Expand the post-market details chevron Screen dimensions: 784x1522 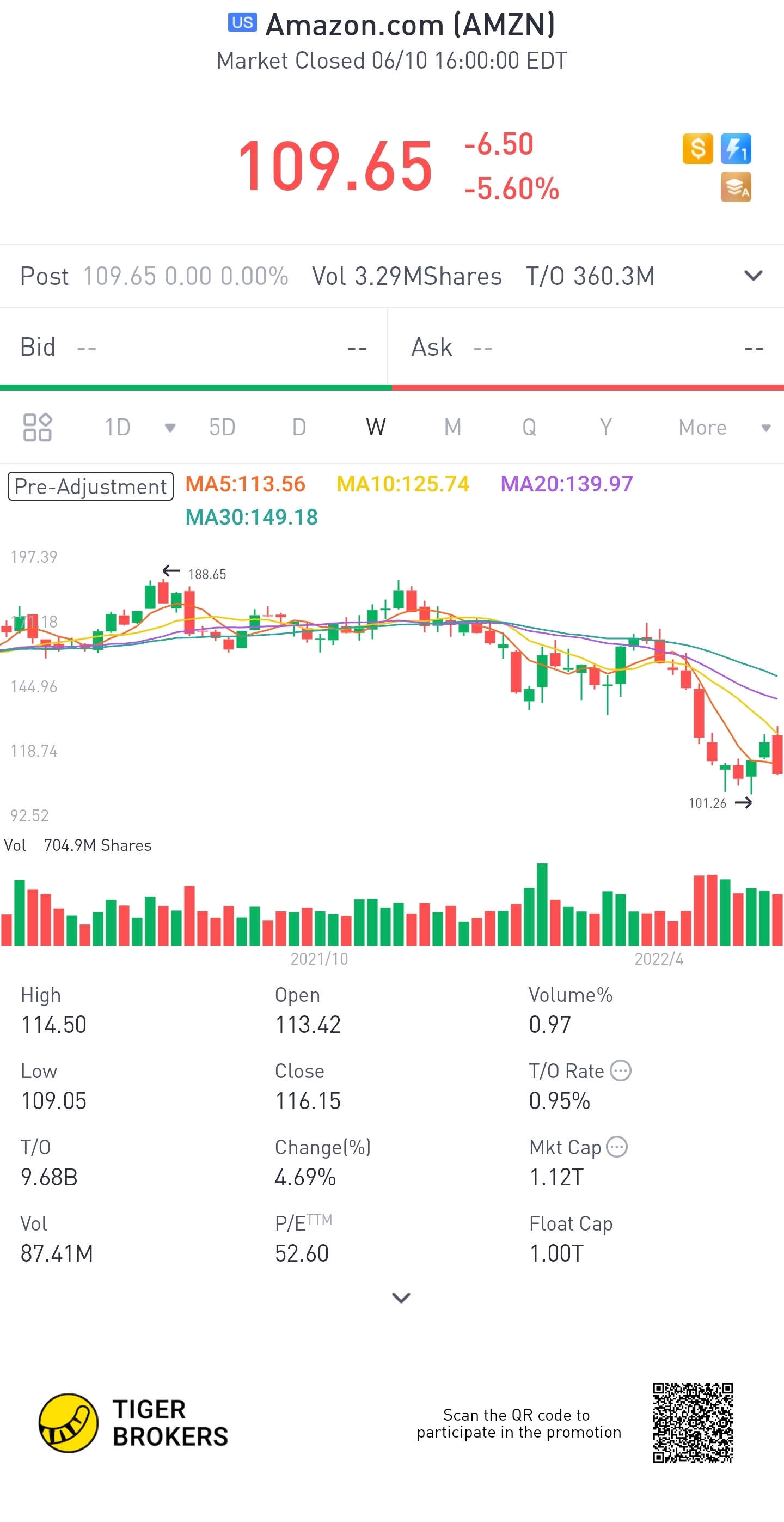pos(754,276)
